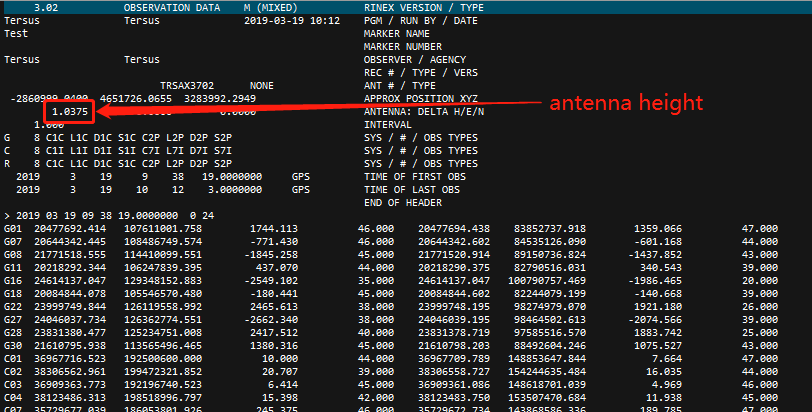Select G07 carrier phase 108486749.574

[163, 241]
